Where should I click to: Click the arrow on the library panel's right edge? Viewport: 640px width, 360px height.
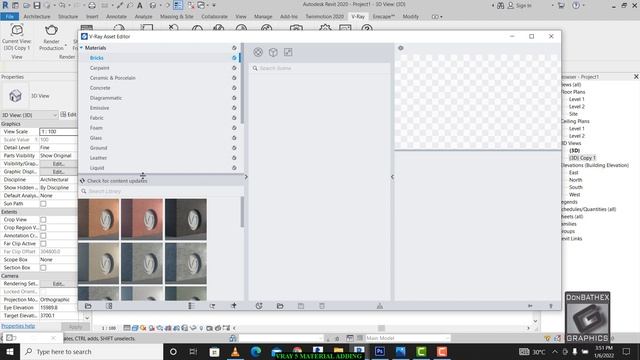click(246, 177)
